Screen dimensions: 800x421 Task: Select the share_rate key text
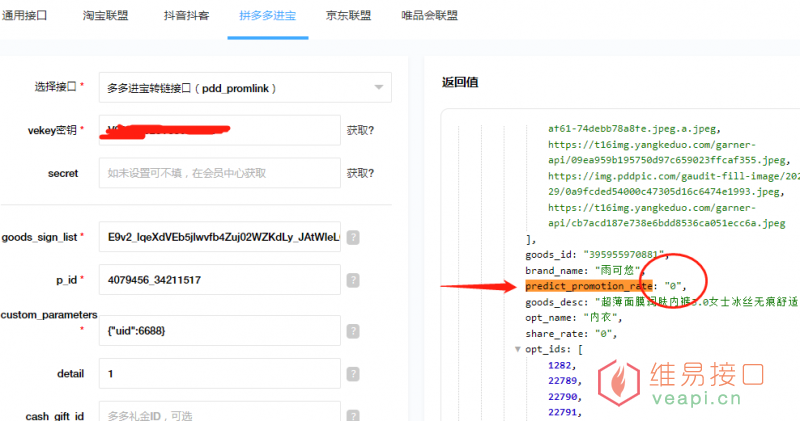coord(554,334)
